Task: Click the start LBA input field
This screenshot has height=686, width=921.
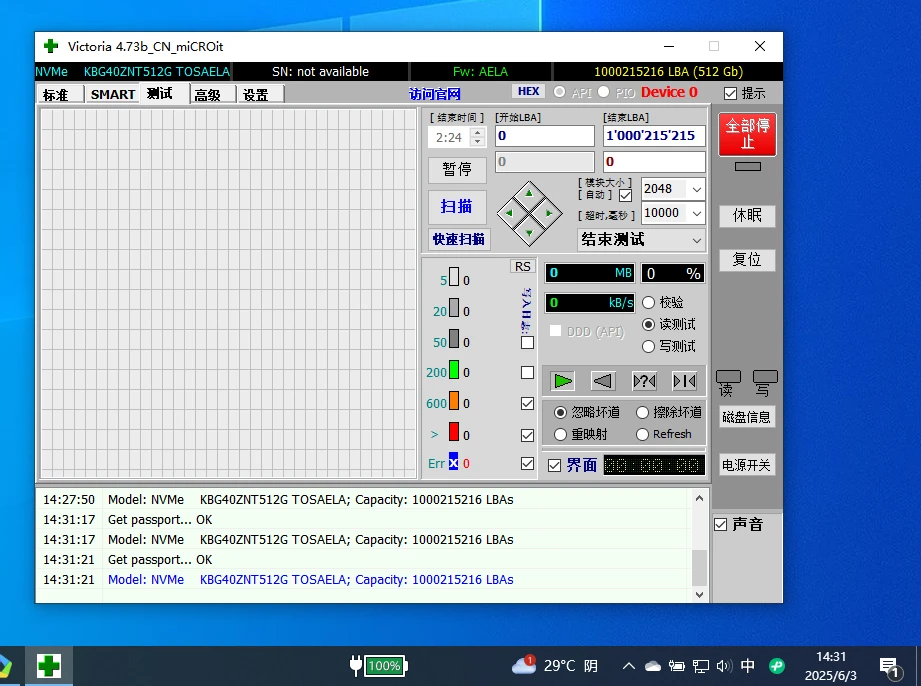Action: click(544, 136)
